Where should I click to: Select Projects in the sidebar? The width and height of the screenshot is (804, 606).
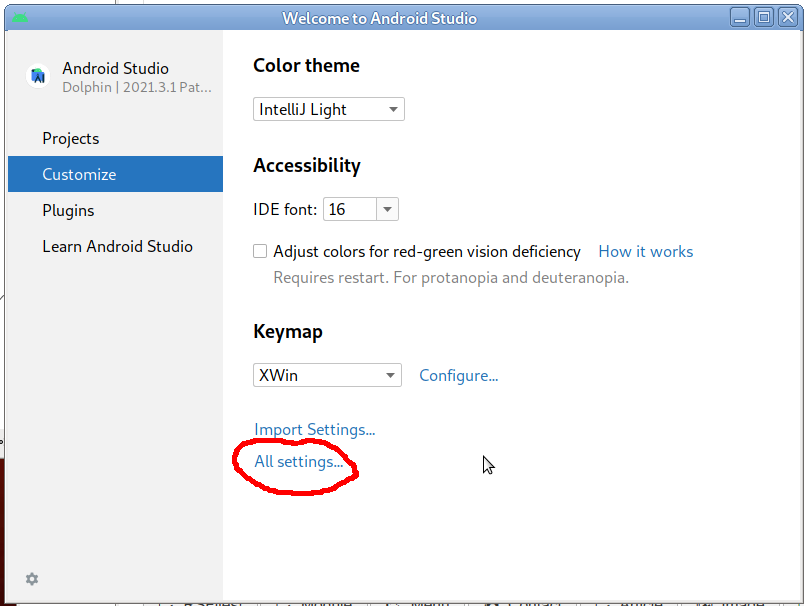[71, 138]
